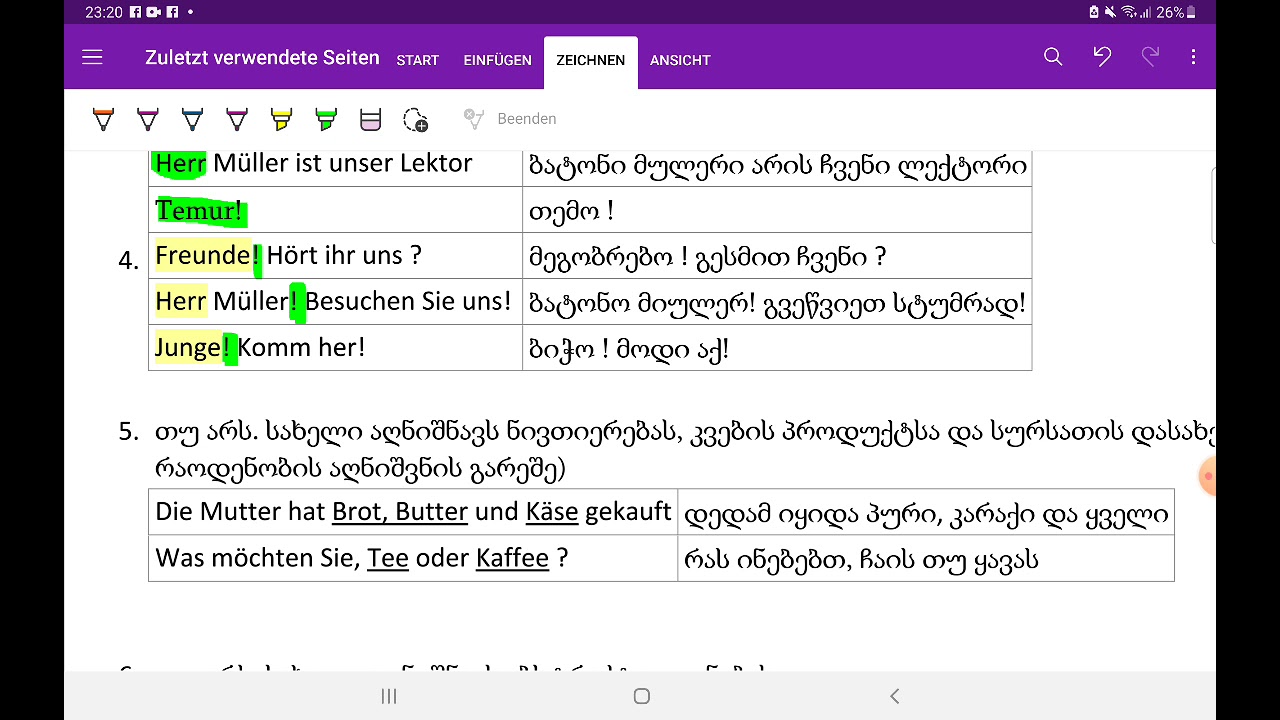This screenshot has height=720, width=1280.
Task: Select the yellow highlighter
Action: (x=281, y=120)
